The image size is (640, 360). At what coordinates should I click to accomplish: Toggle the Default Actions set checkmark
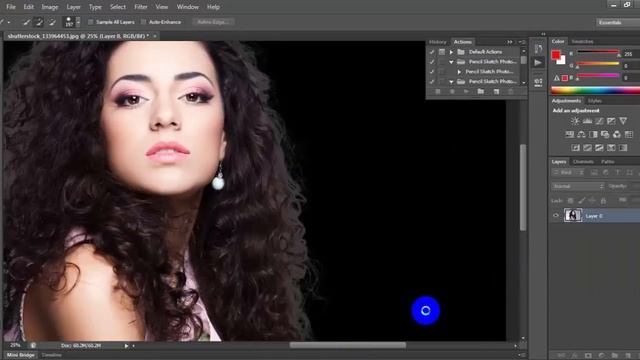[432, 52]
